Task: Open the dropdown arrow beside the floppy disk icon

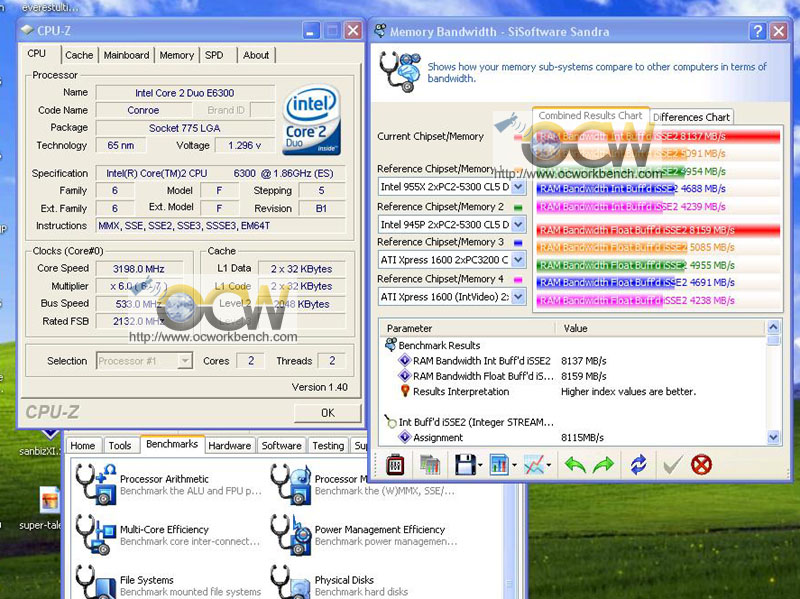Action: coord(480,465)
